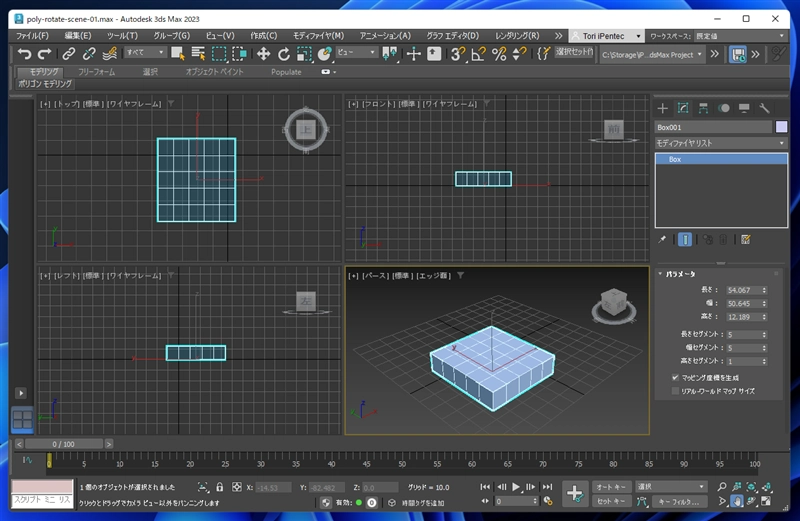Open Configure Modifier Sets icon
Image resolution: width=800 pixels, height=521 pixels.
pyautogui.click(x=745, y=239)
